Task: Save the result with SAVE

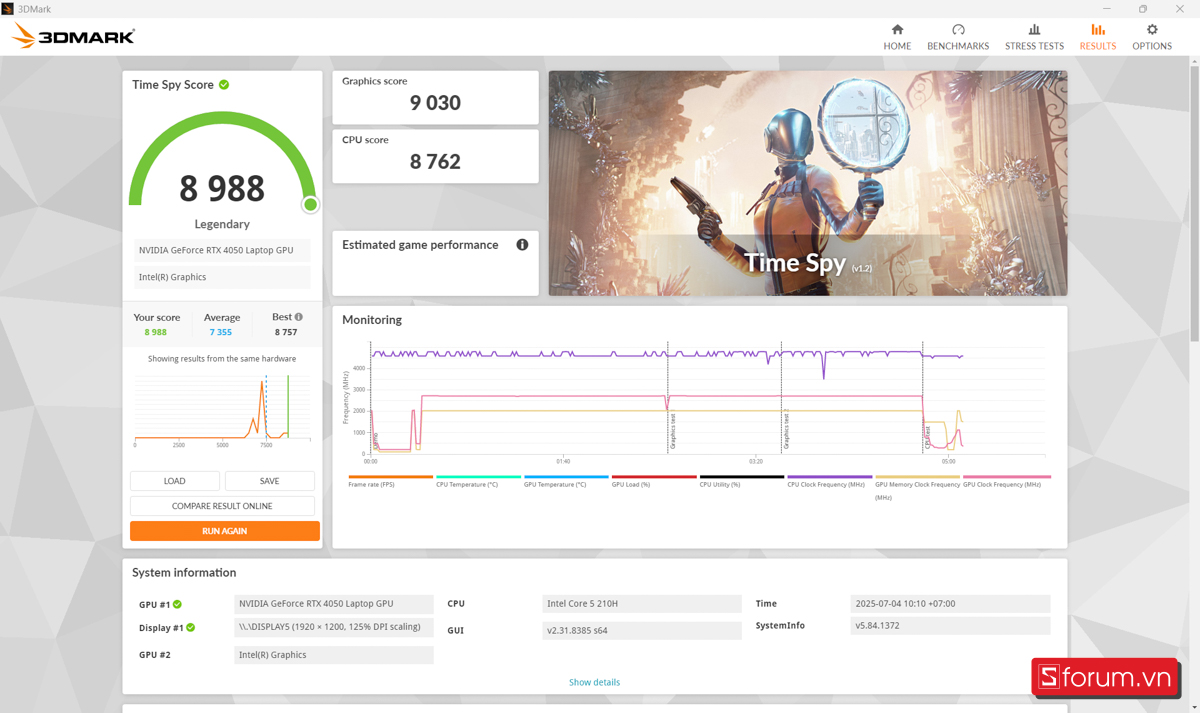Action: (x=269, y=481)
